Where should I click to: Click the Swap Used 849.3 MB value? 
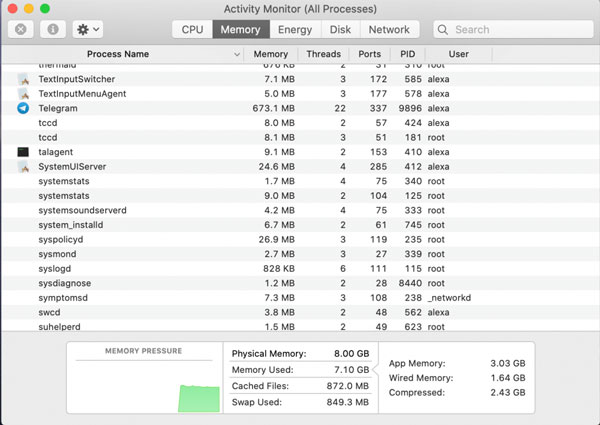coord(348,402)
